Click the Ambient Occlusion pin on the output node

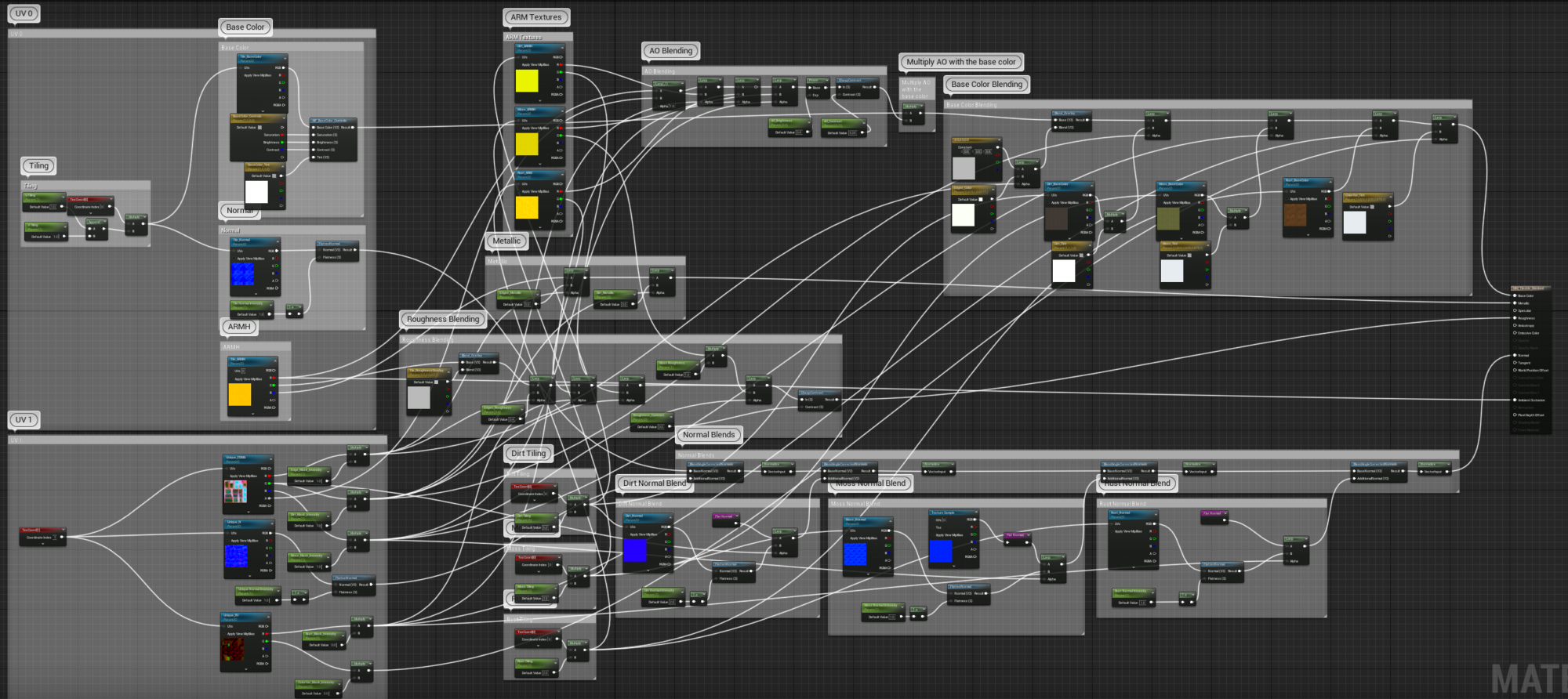click(1515, 400)
